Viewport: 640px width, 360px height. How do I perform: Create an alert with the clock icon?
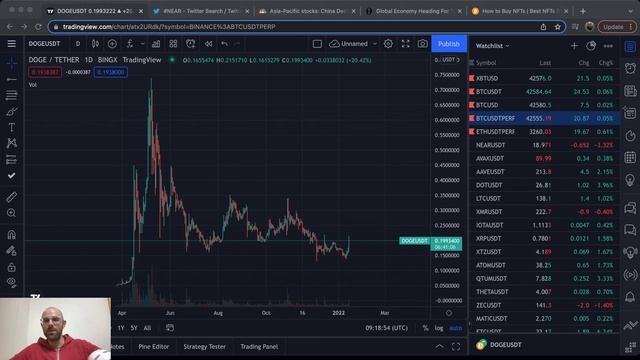pyautogui.click(x=191, y=44)
